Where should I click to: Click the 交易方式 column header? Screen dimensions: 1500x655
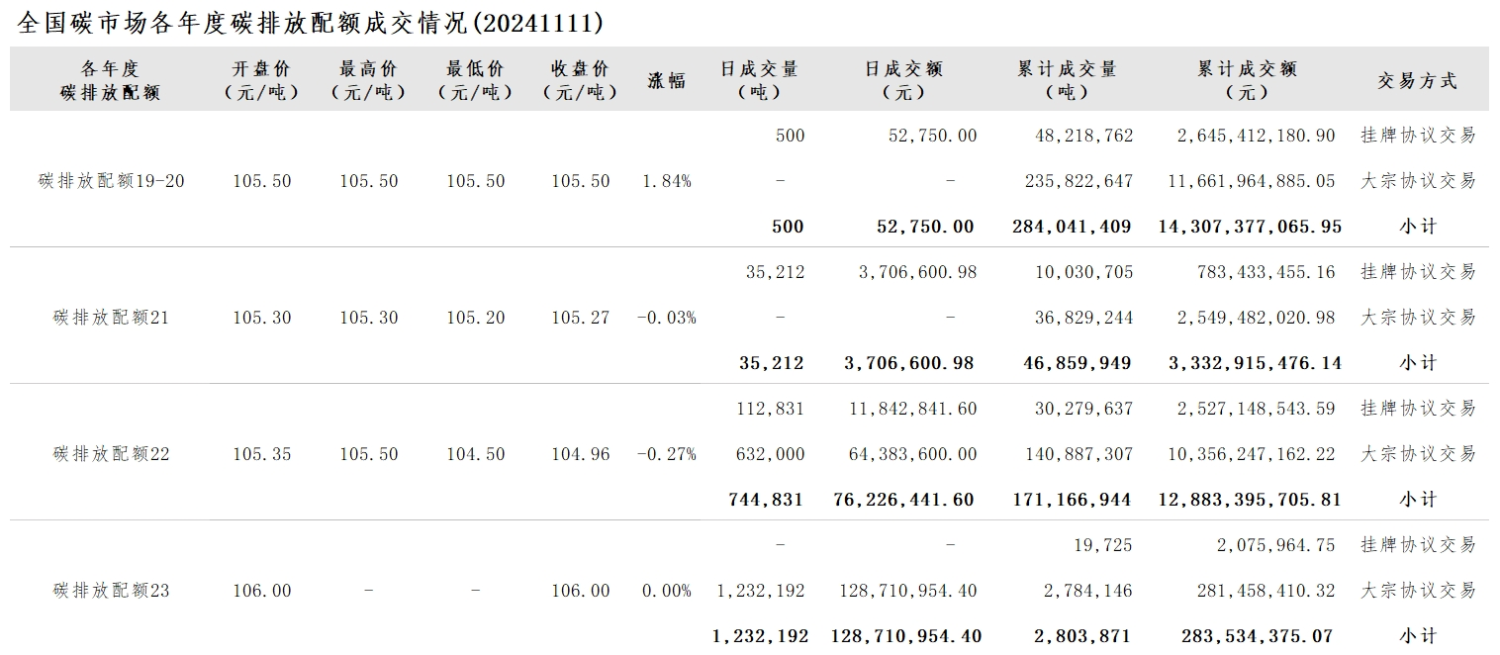pyautogui.click(x=1417, y=81)
